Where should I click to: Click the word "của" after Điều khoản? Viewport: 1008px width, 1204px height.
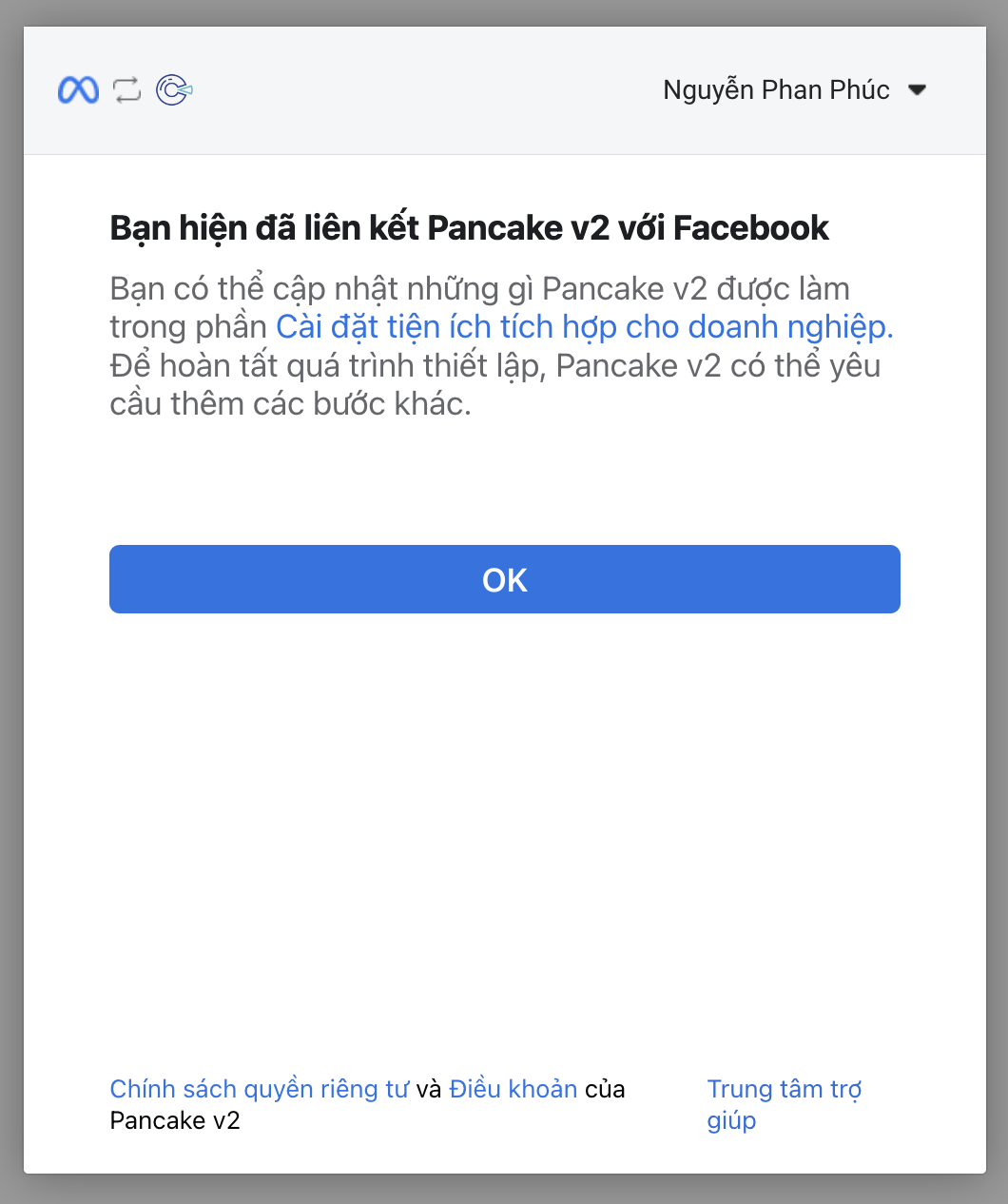605,1089
